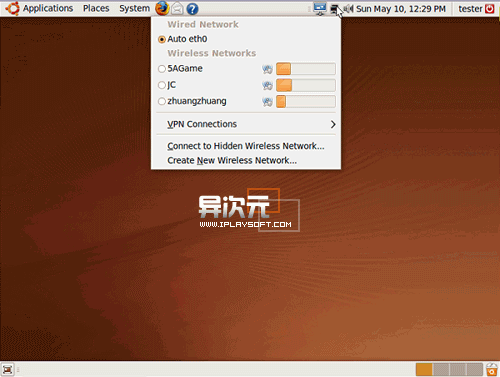Click the red power shutdown icon
The image size is (500, 377).
pos(489,9)
